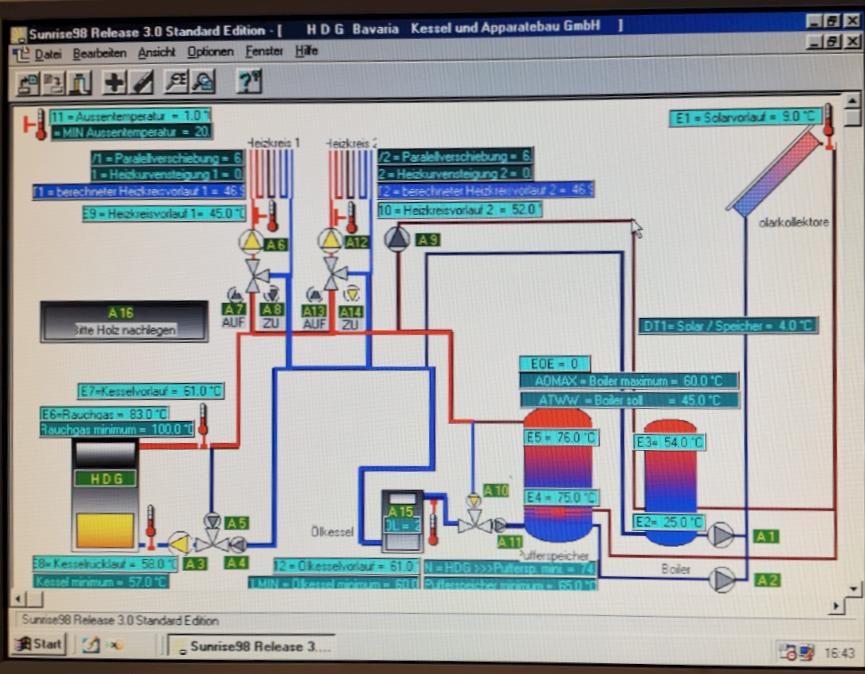Click the toolbar icon directly left of the plus icon
This screenshot has width=865, height=674.
(x=81, y=84)
